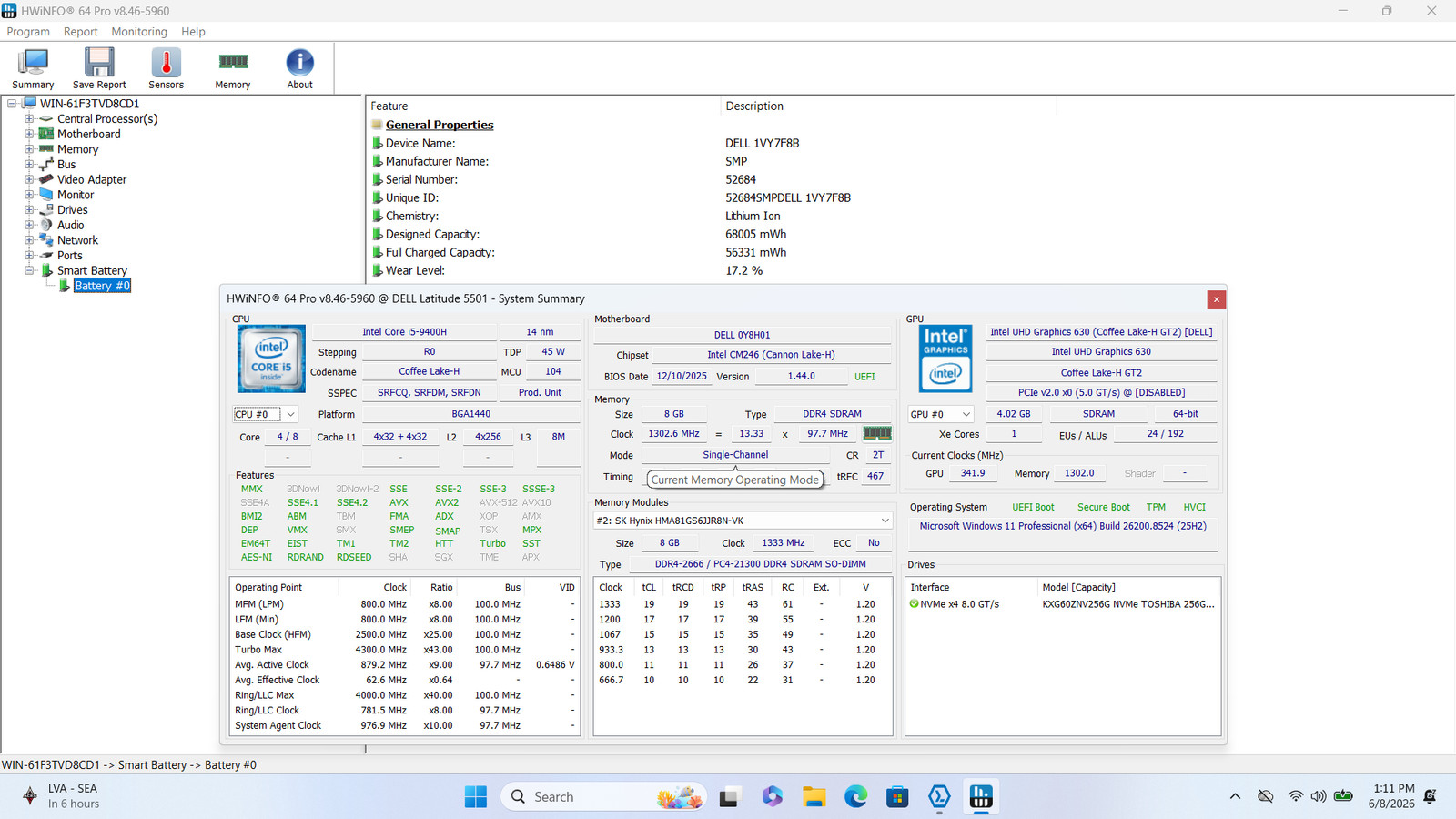This screenshot has height=819, width=1456.
Task: Expand the Central Processor(s) tree node
Action: point(29,119)
